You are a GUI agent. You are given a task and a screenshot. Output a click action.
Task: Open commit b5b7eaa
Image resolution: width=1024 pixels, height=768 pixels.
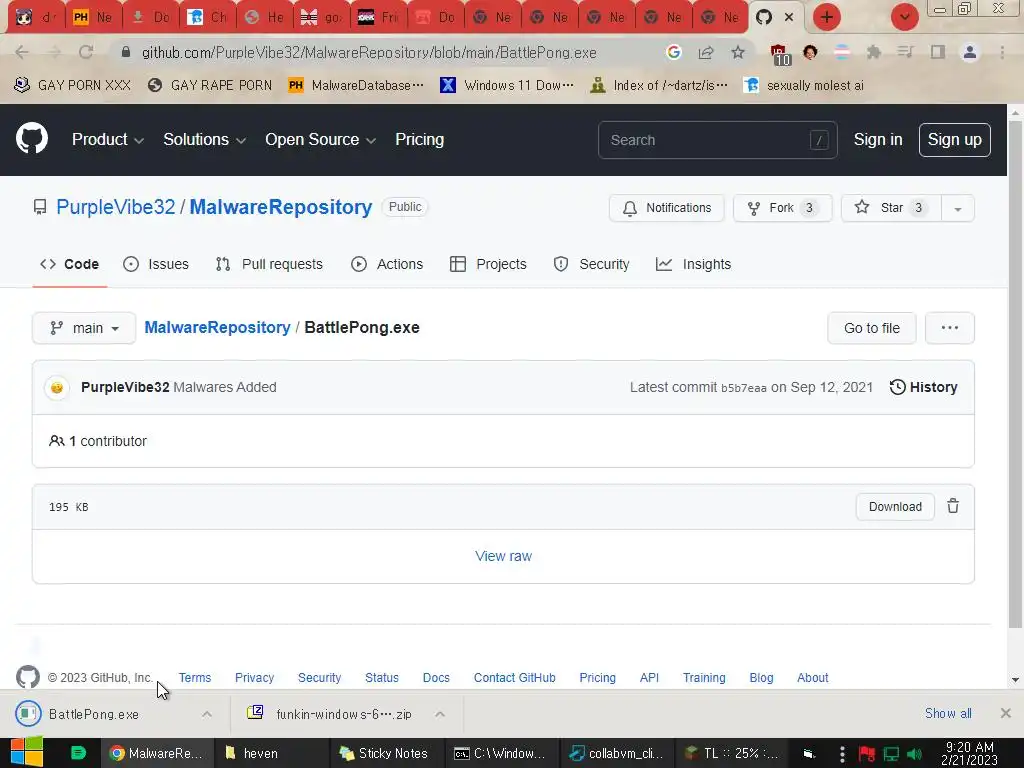tap(743, 388)
